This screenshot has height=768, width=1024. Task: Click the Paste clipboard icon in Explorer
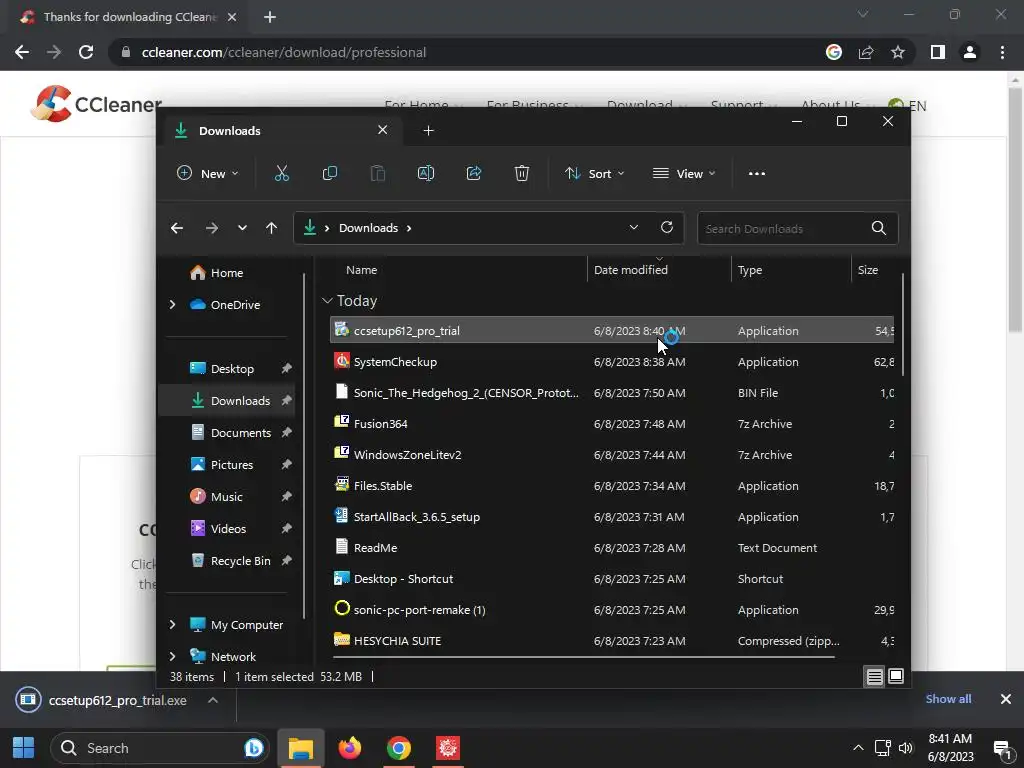click(377, 173)
